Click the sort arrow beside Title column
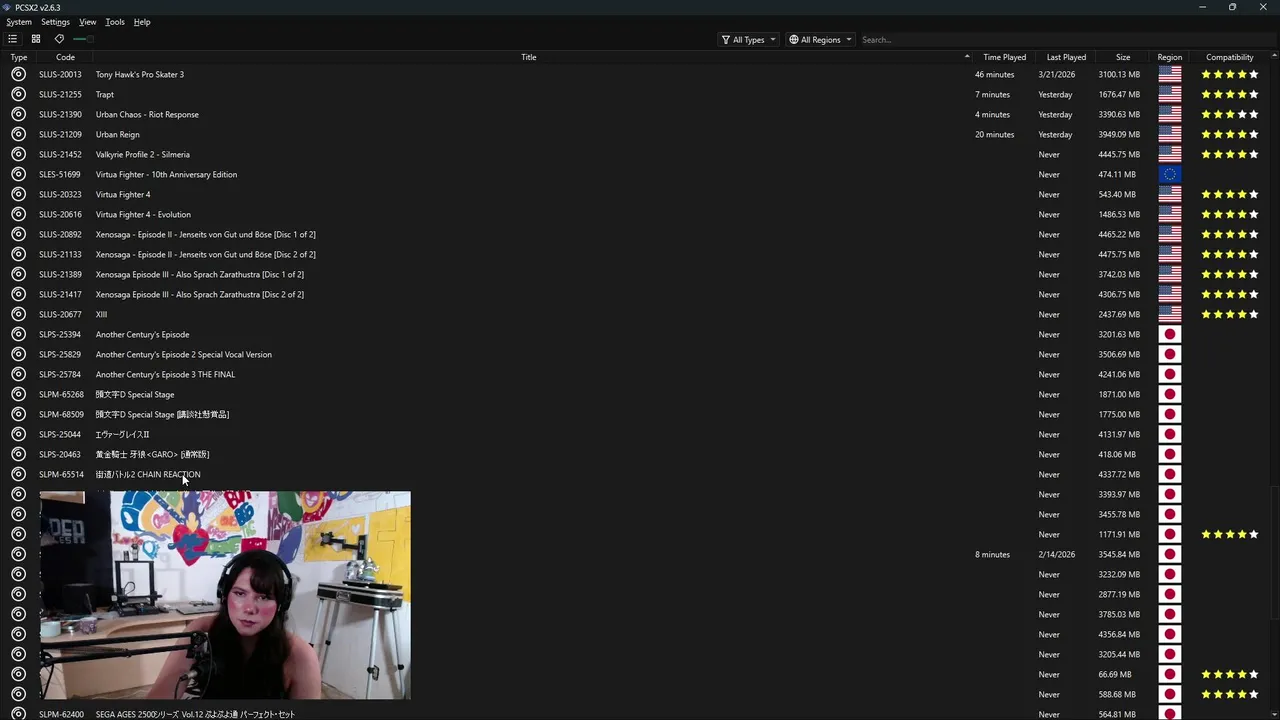This screenshot has width=1280, height=720. 967,57
